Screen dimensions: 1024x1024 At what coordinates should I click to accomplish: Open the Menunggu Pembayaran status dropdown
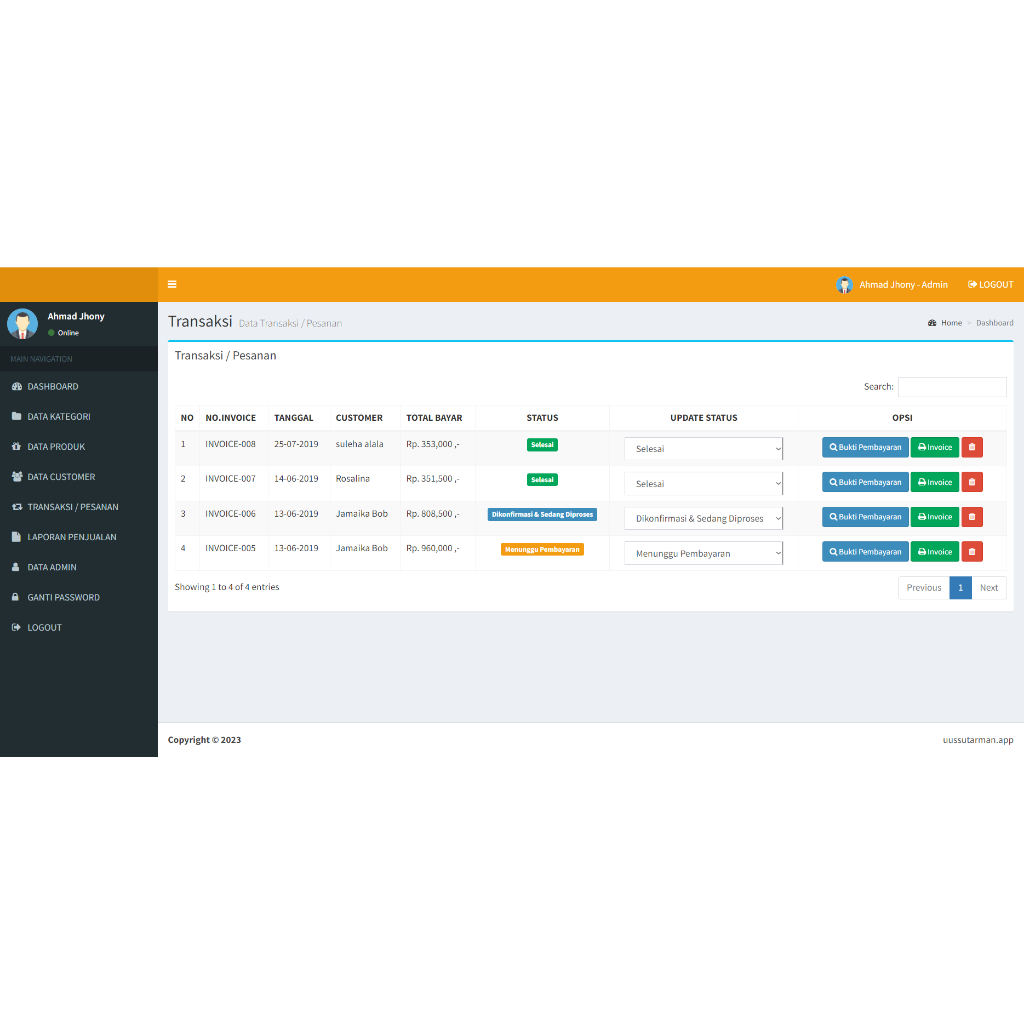[703, 553]
